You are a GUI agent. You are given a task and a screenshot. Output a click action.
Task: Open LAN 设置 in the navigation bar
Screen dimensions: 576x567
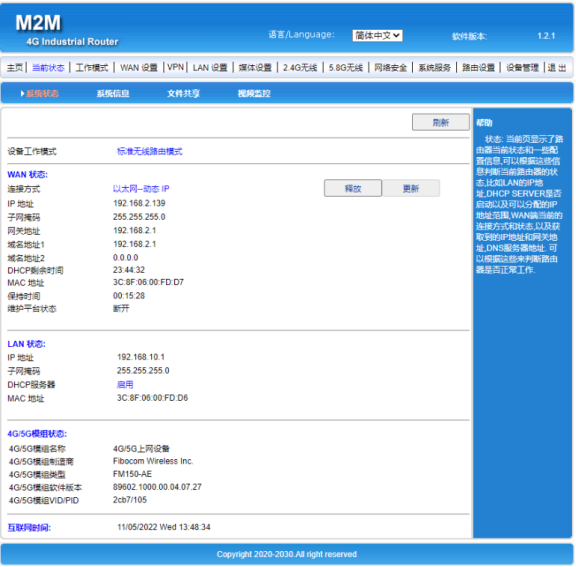210,68
